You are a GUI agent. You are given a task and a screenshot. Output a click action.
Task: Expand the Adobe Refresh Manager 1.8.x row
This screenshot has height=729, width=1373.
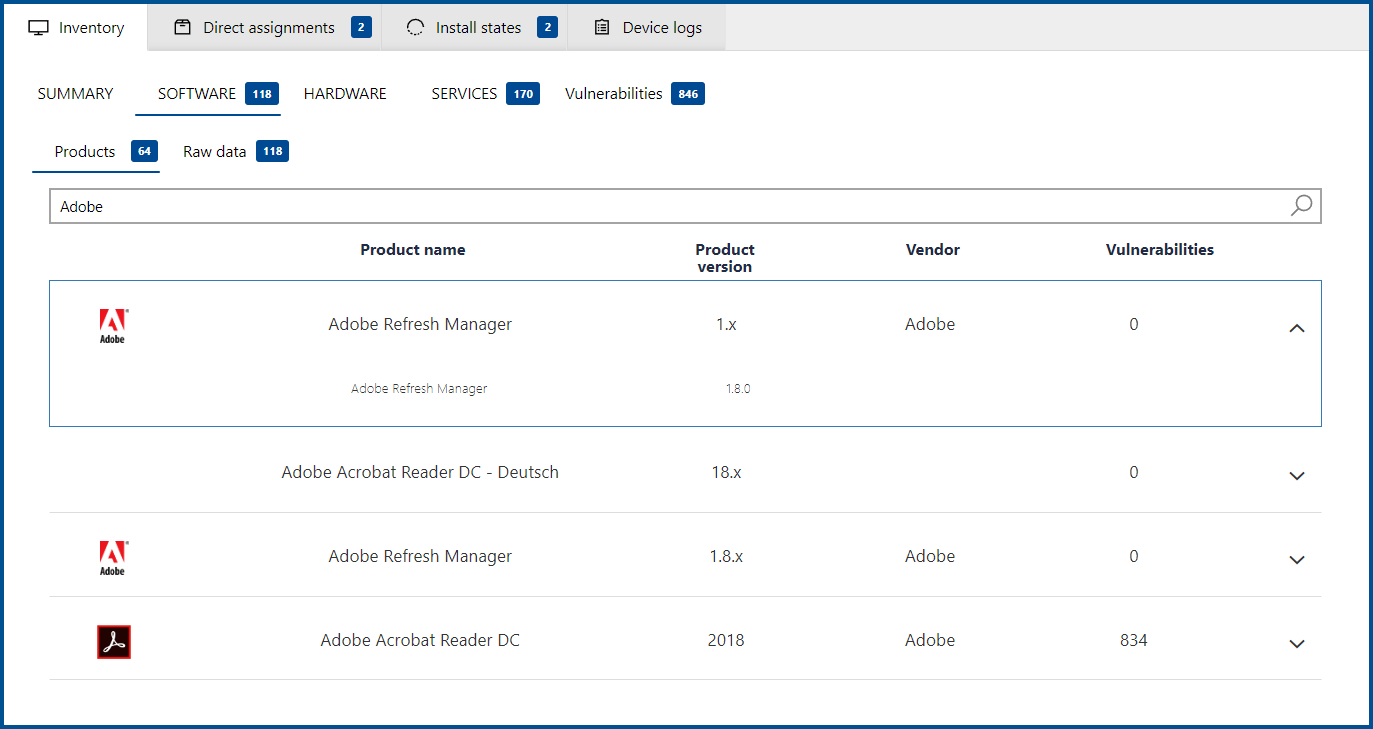point(1296,559)
